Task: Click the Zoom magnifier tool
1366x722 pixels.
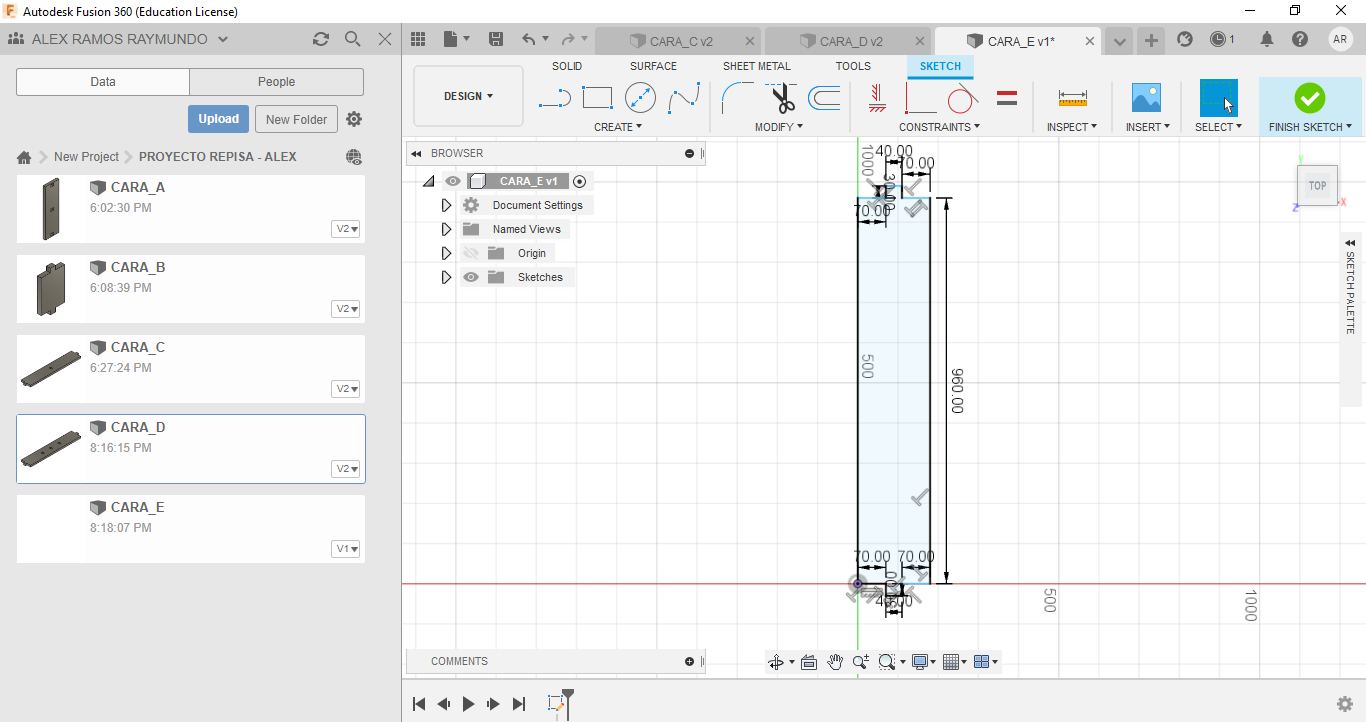Action: coord(860,662)
